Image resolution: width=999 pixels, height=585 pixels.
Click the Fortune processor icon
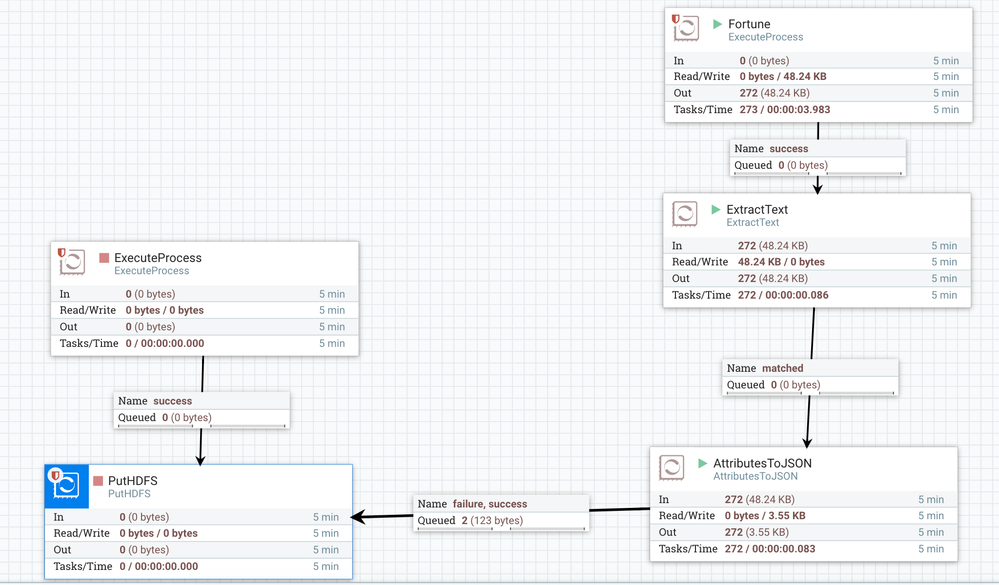click(x=686, y=29)
